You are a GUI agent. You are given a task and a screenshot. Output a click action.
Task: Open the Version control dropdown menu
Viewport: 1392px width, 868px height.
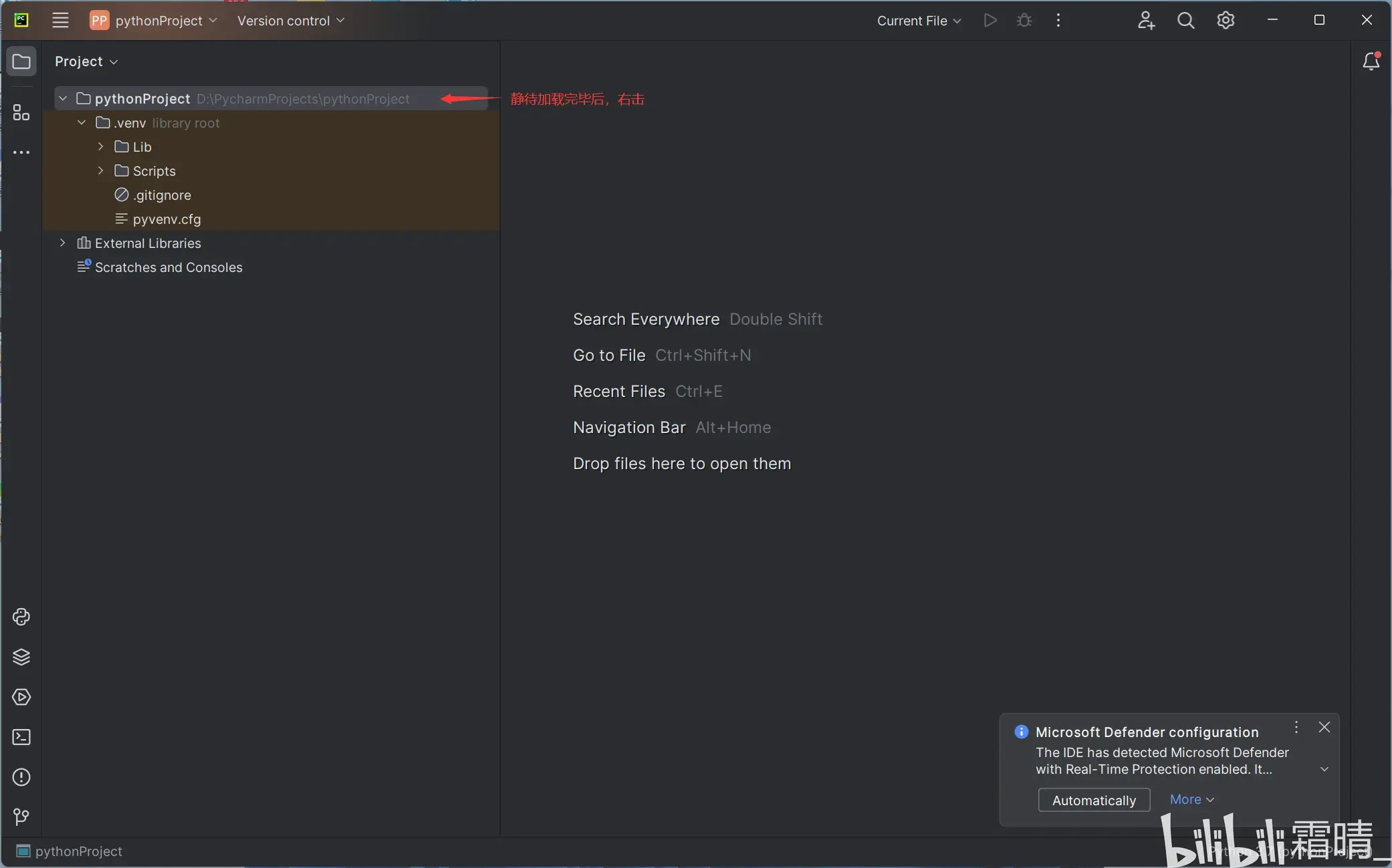coord(290,21)
